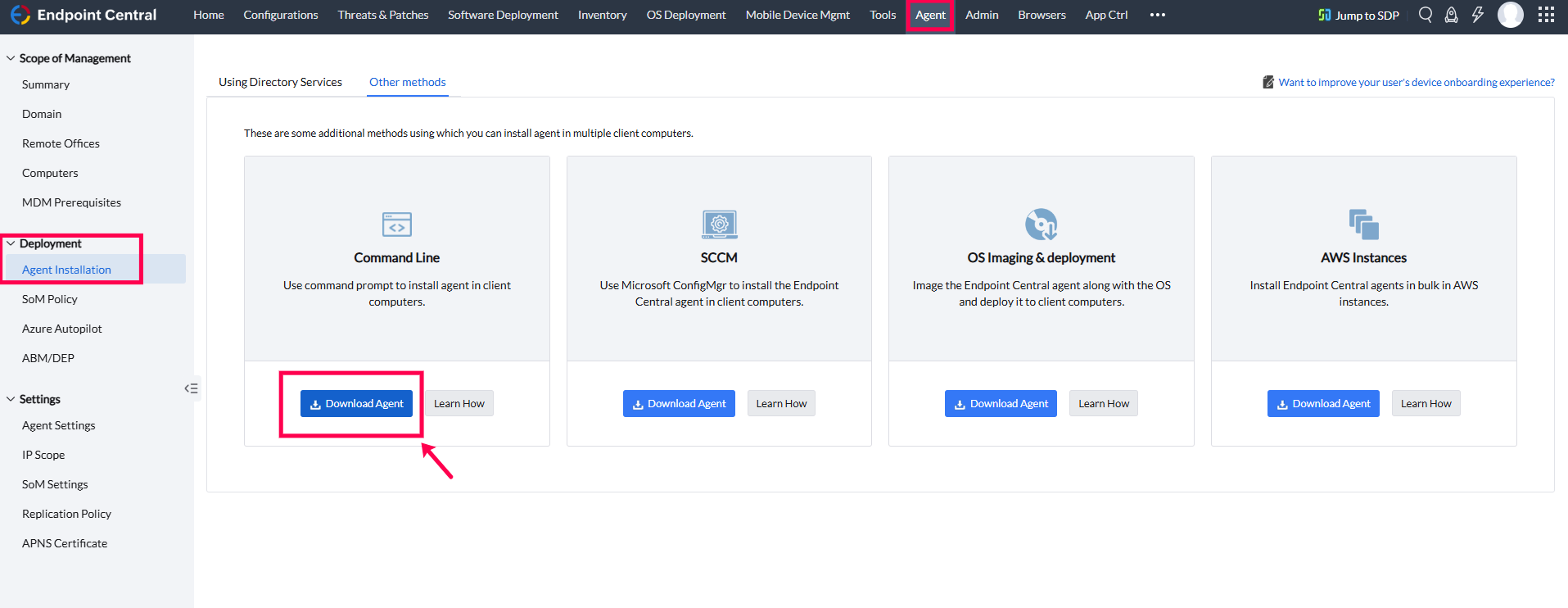This screenshot has height=608, width=1568.
Task: Open the user profile avatar
Action: pyautogui.click(x=1511, y=15)
